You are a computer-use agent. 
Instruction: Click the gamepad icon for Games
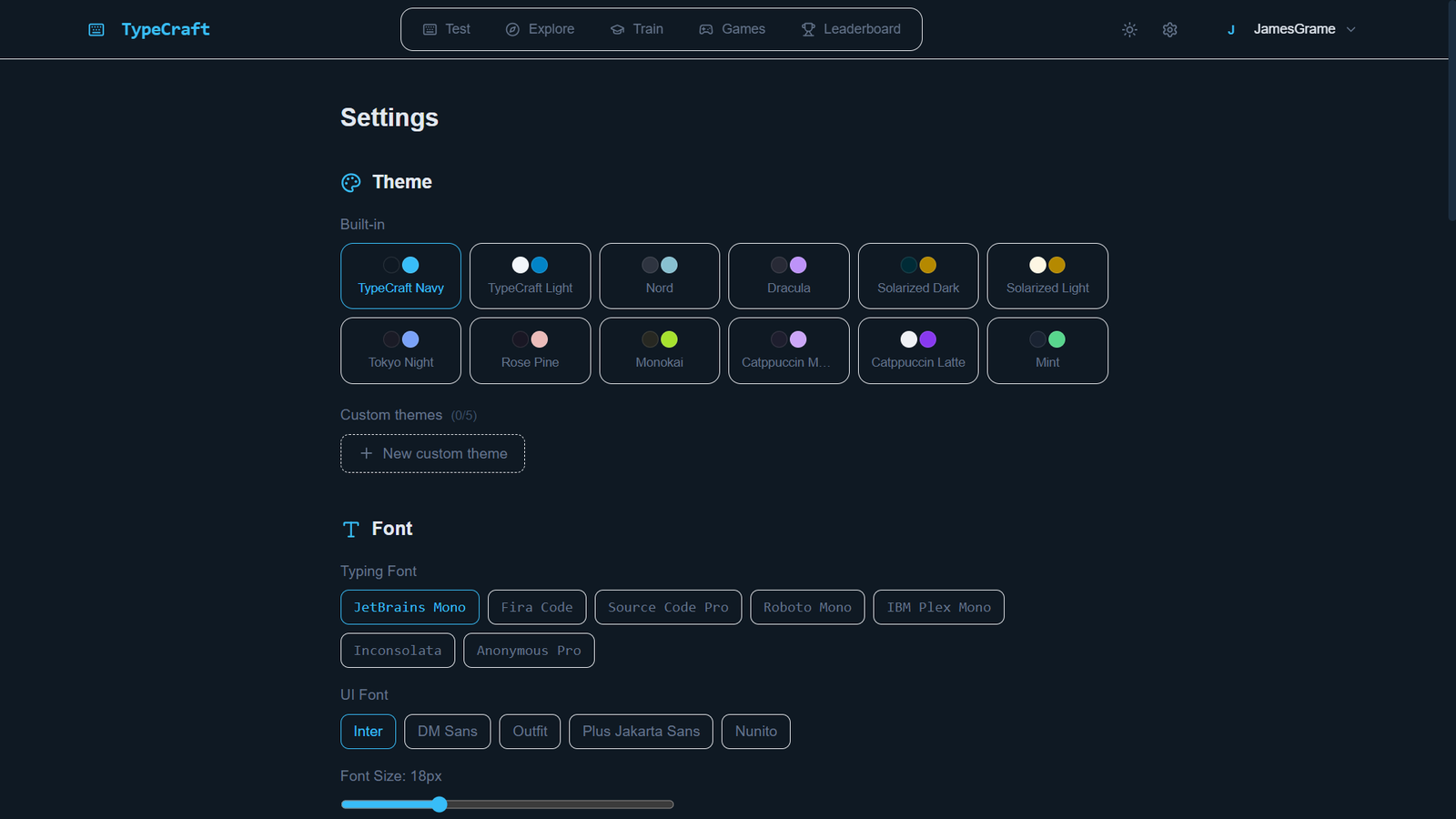click(x=706, y=30)
